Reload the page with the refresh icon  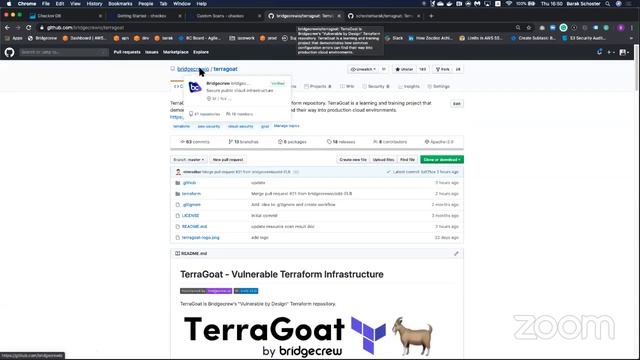[x=29, y=27]
